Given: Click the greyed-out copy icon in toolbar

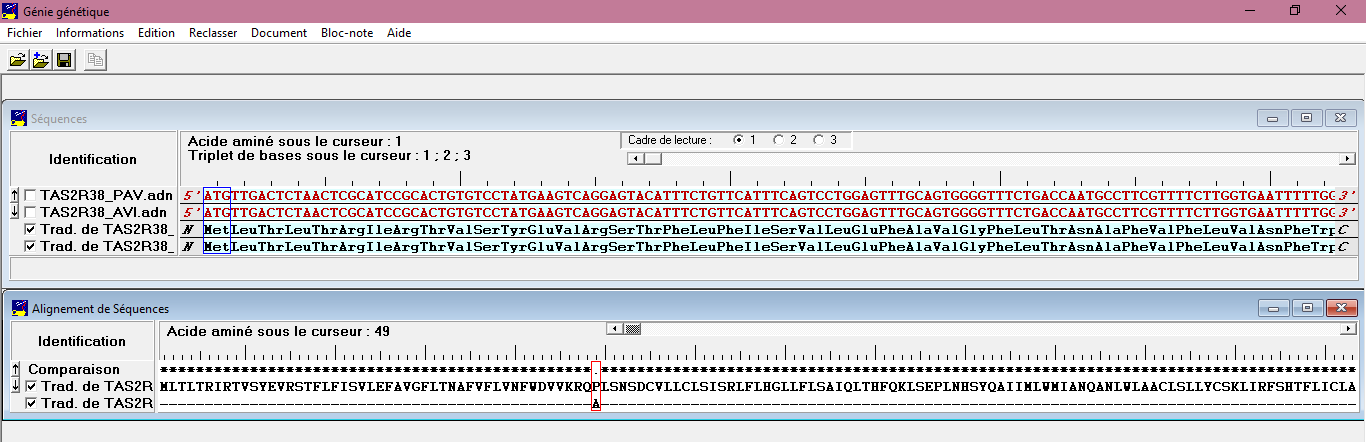Looking at the screenshot, I should click(x=95, y=61).
